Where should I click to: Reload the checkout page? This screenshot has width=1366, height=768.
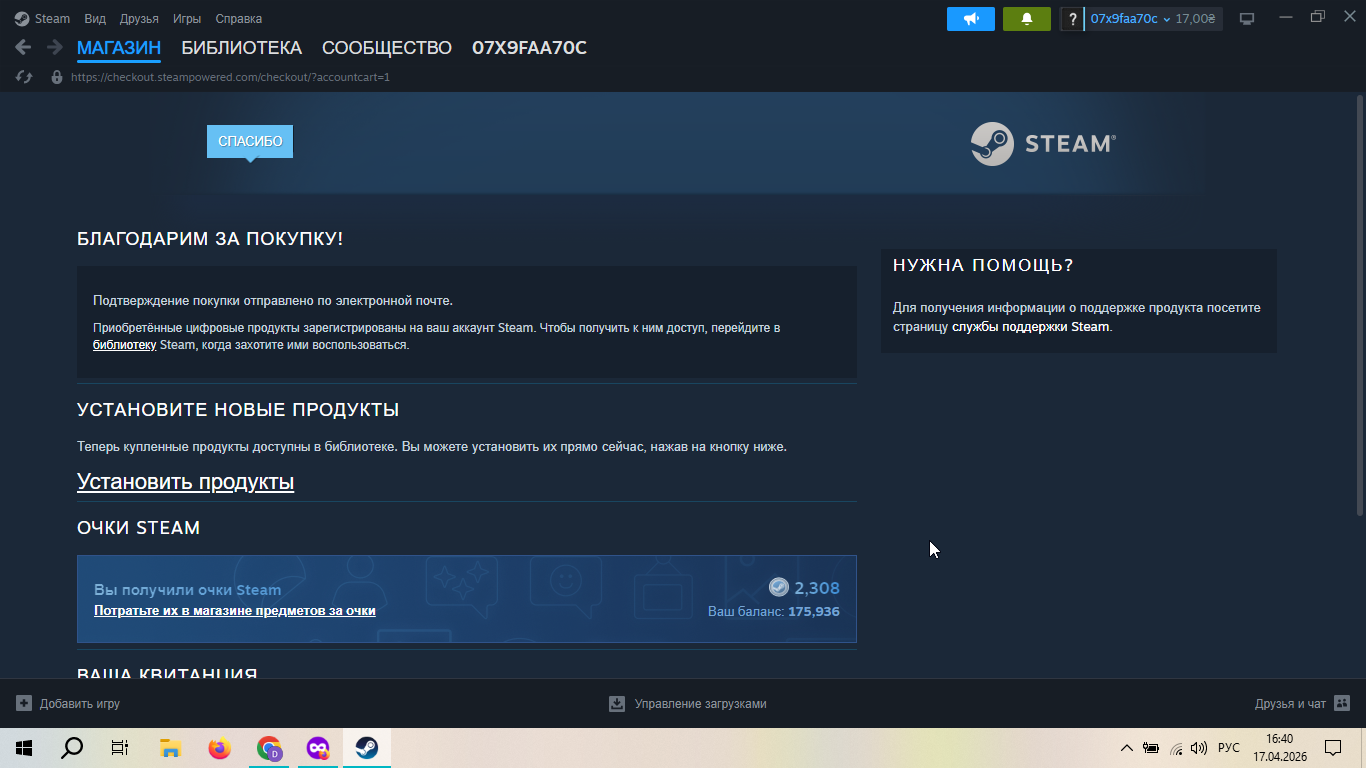[x=24, y=77]
